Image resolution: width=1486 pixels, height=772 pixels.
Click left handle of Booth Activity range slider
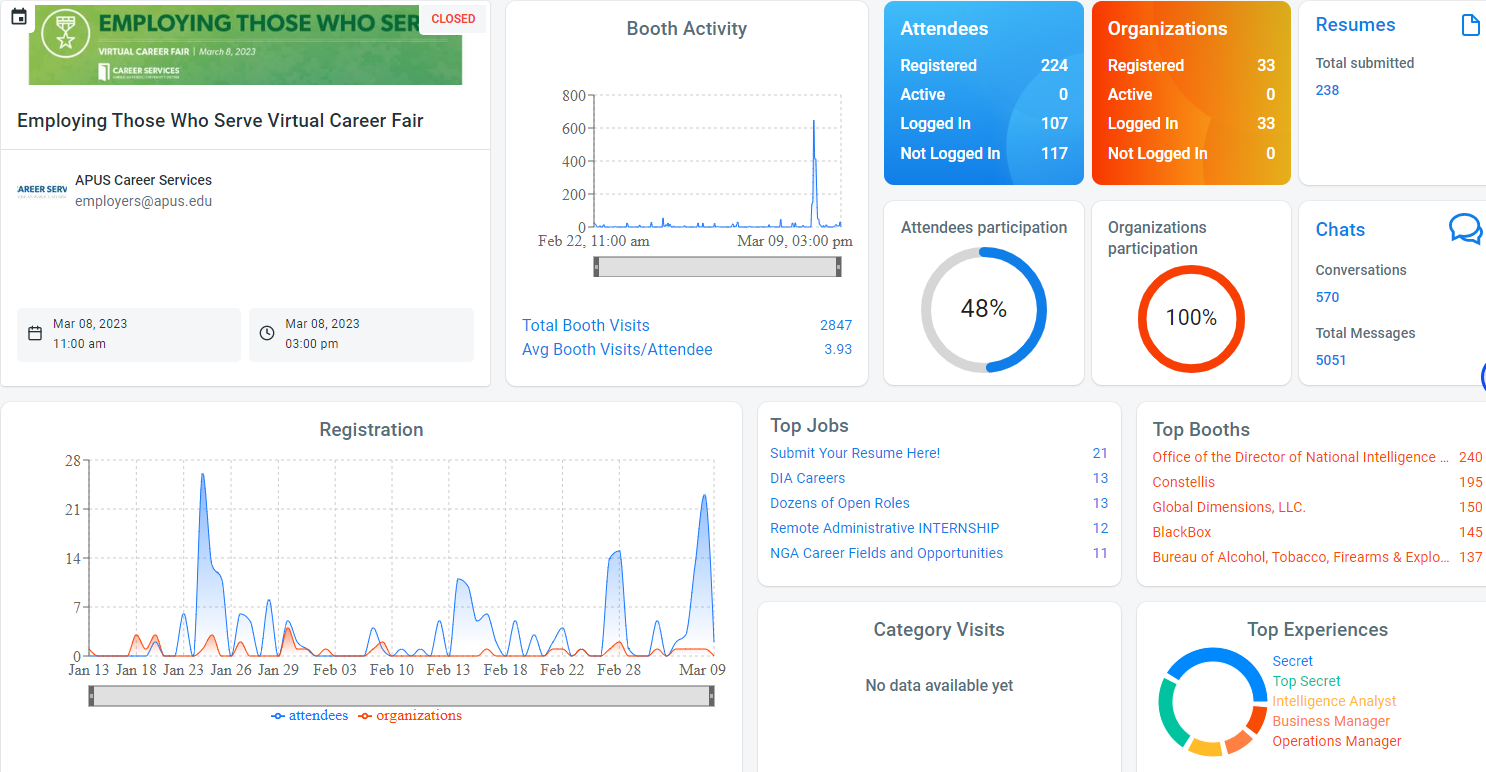(x=596, y=266)
